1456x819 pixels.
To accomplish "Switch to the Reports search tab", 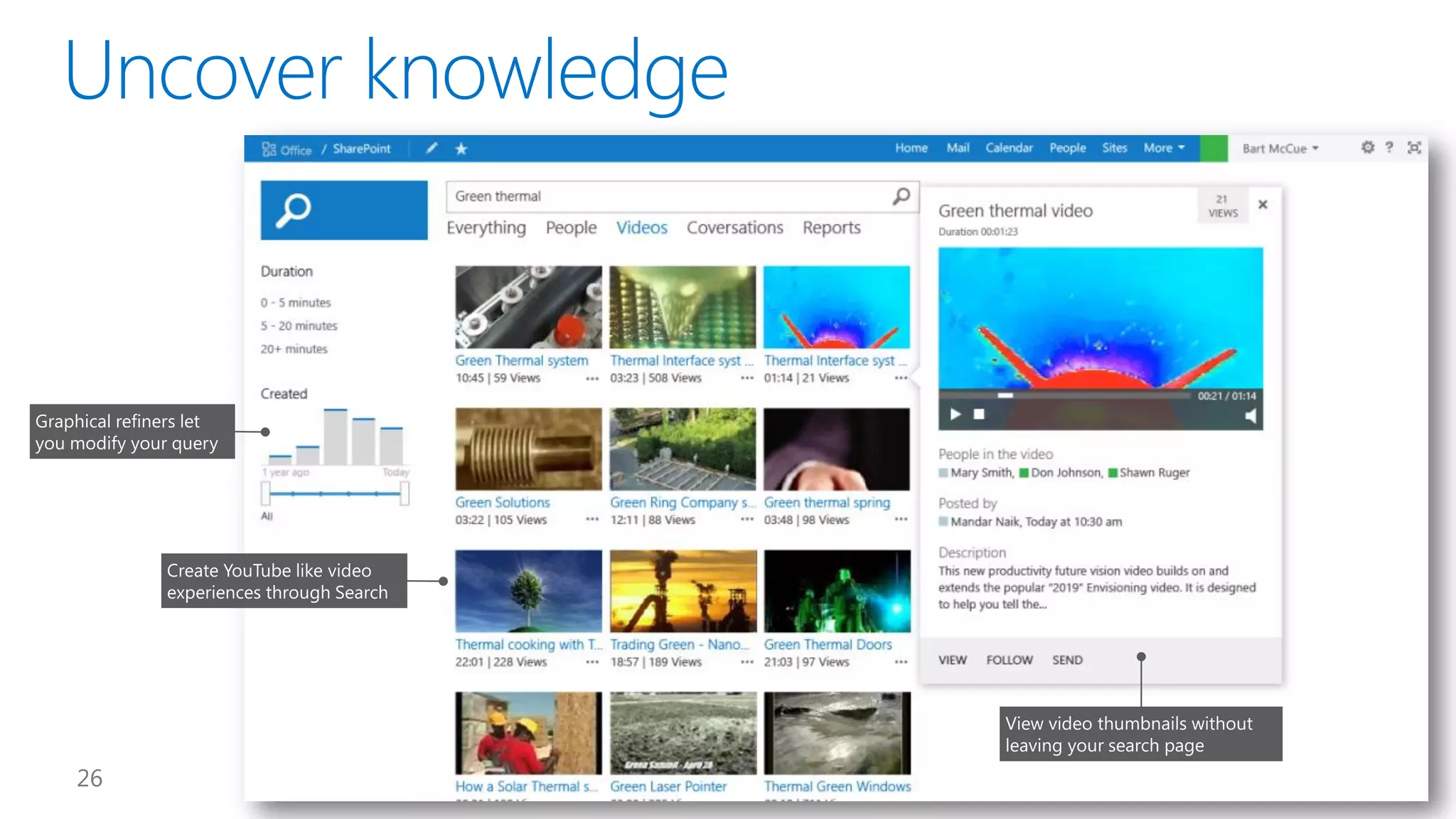I will coord(831,227).
